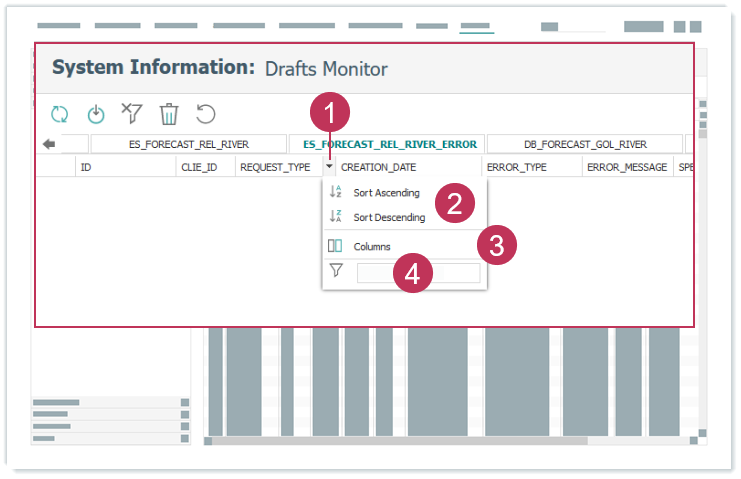Expand the Columns submenu
This screenshot has height=479, width=741.
click(x=372, y=246)
